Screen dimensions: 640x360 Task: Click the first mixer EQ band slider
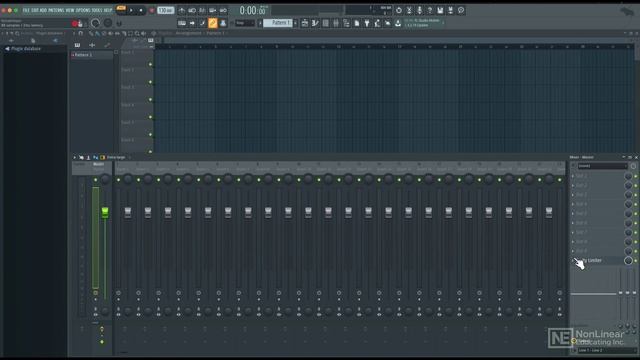click(620, 292)
